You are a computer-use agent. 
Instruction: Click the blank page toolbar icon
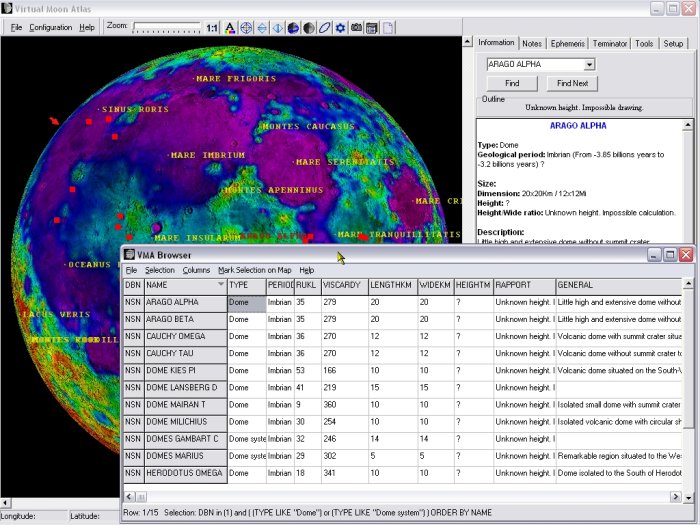coord(388,28)
